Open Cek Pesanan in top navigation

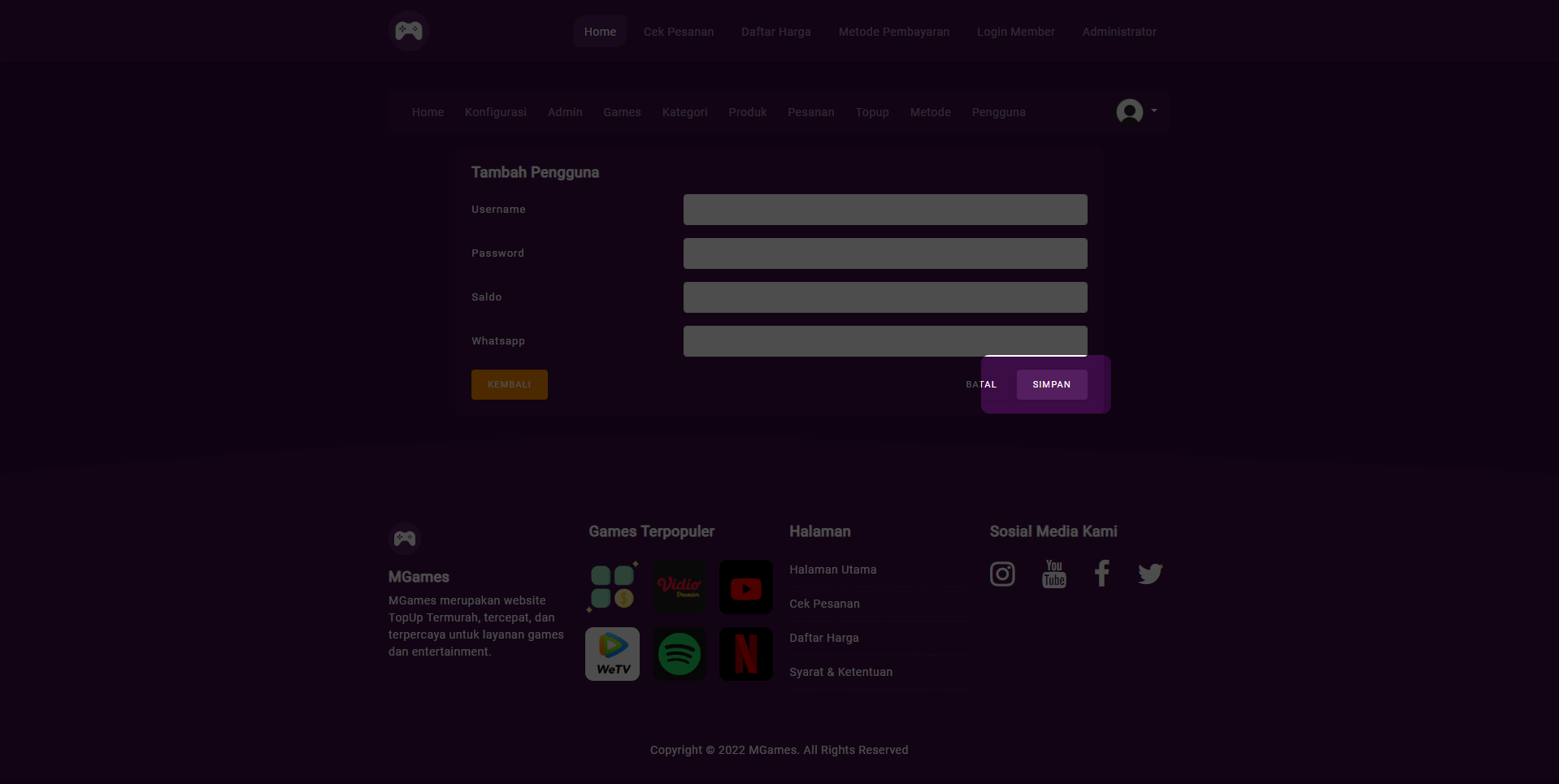pos(679,32)
